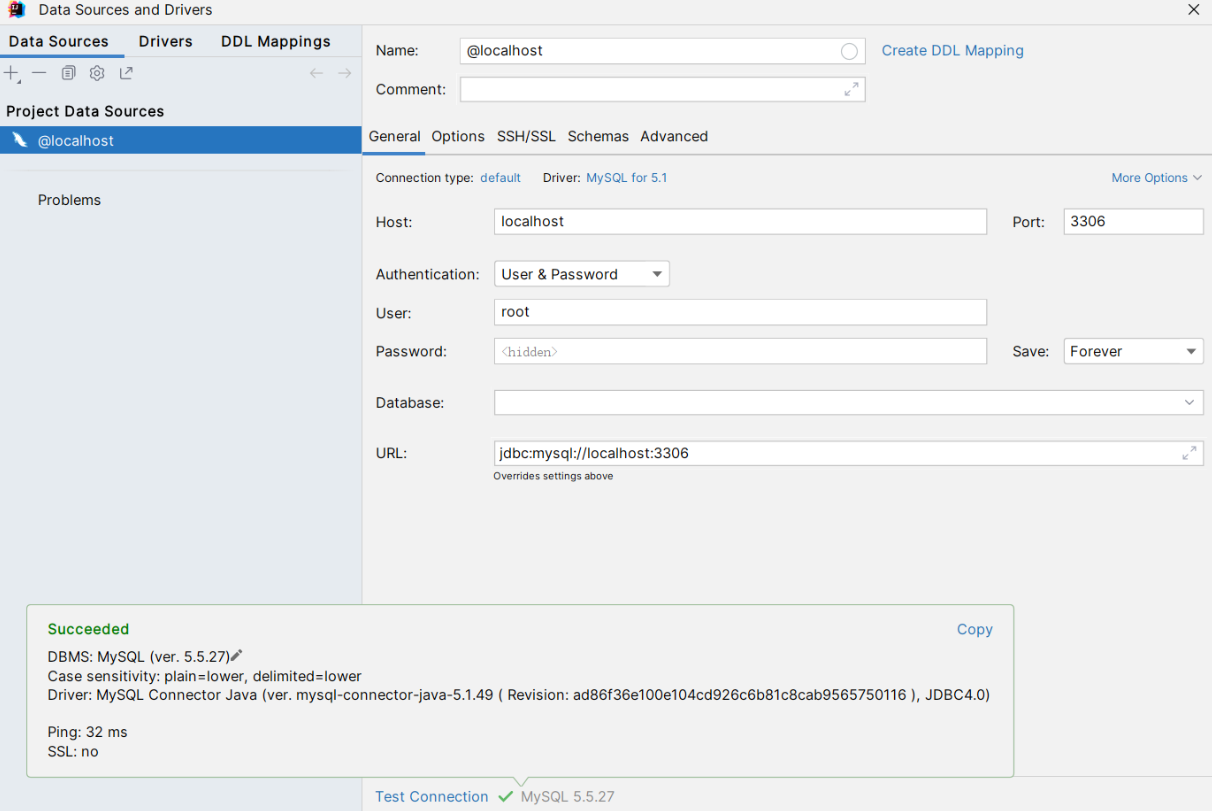Duplicate the data source via copy icon

click(68, 73)
